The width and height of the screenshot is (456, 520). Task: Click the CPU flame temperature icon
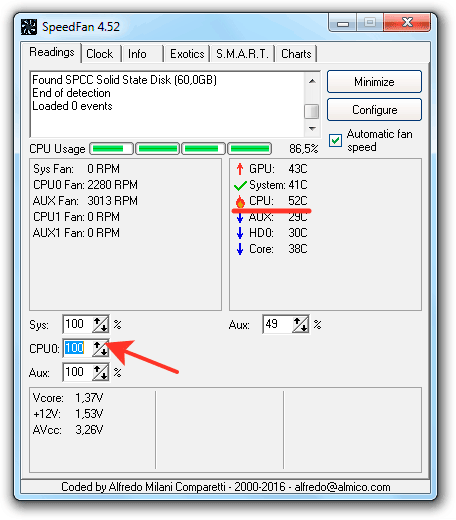(240, 201)
